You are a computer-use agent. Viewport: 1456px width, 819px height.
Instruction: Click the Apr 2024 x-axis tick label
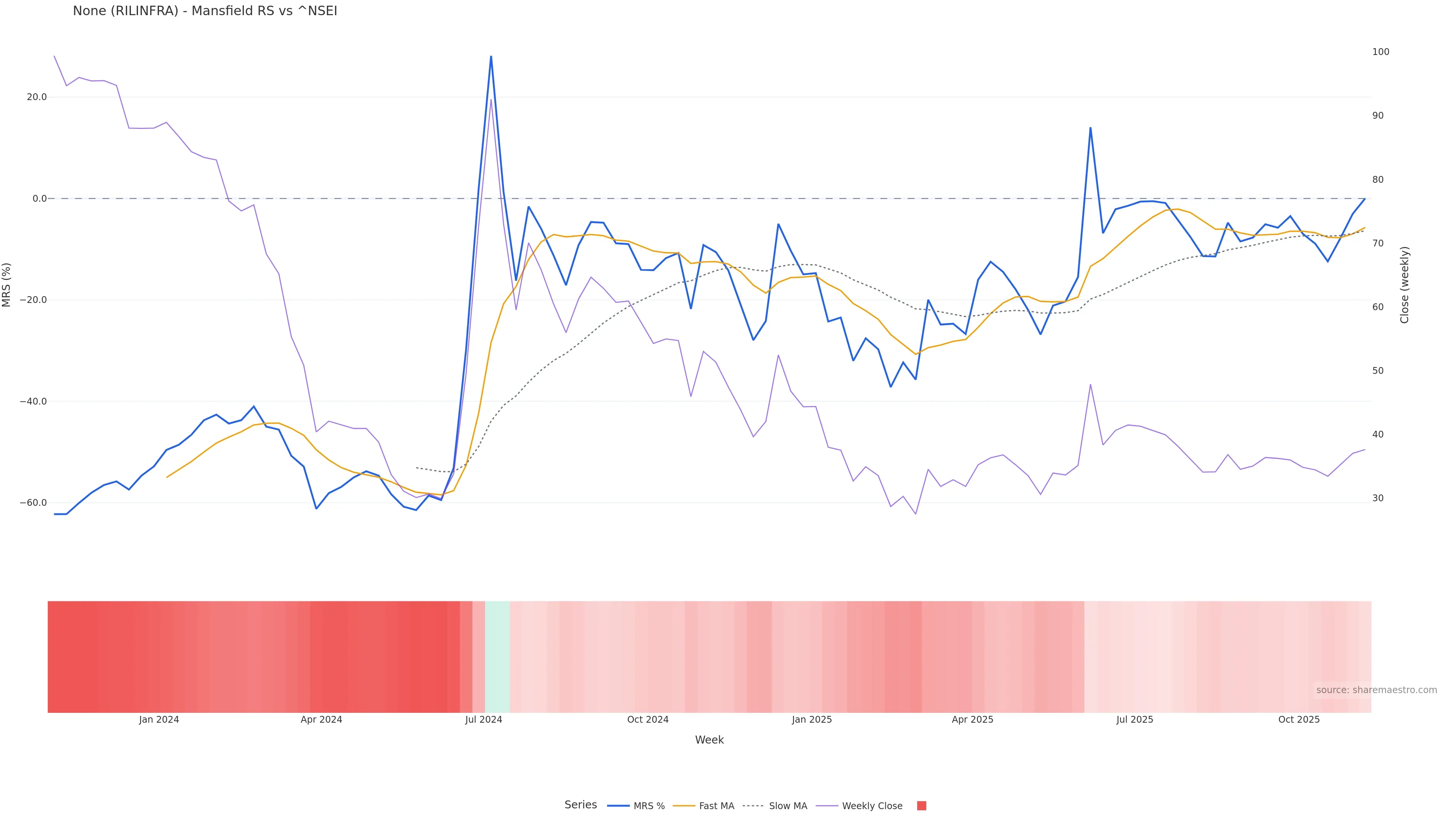pos(321,720)
